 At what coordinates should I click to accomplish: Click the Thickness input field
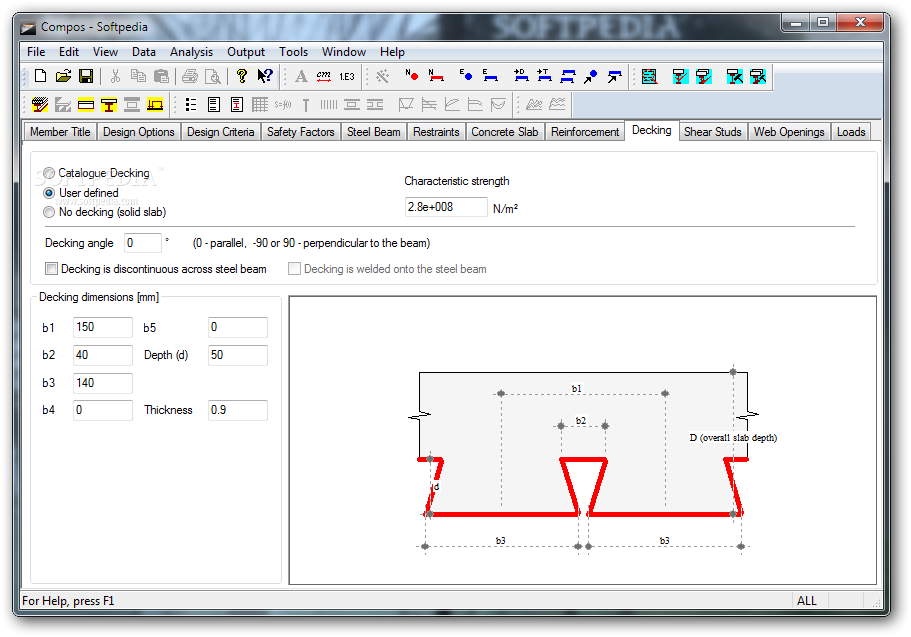(x=238, y=410)
